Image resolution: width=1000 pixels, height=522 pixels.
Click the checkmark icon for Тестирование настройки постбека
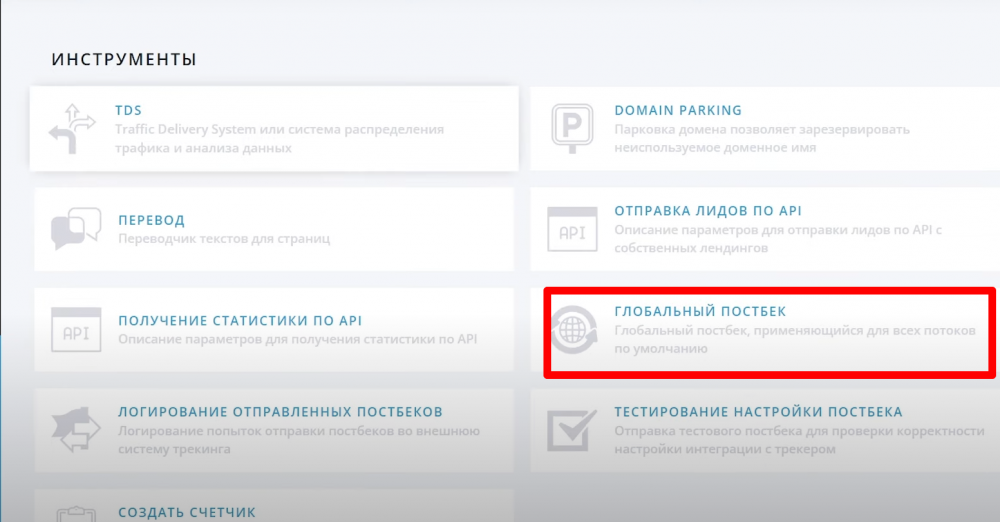[x=572, y=430]
